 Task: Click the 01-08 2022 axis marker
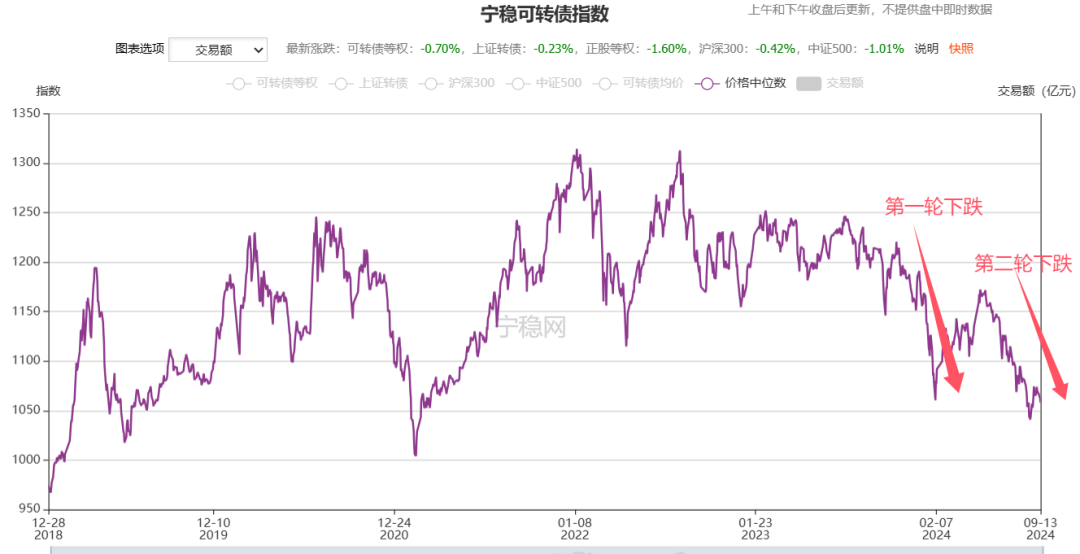click(574, 529)
